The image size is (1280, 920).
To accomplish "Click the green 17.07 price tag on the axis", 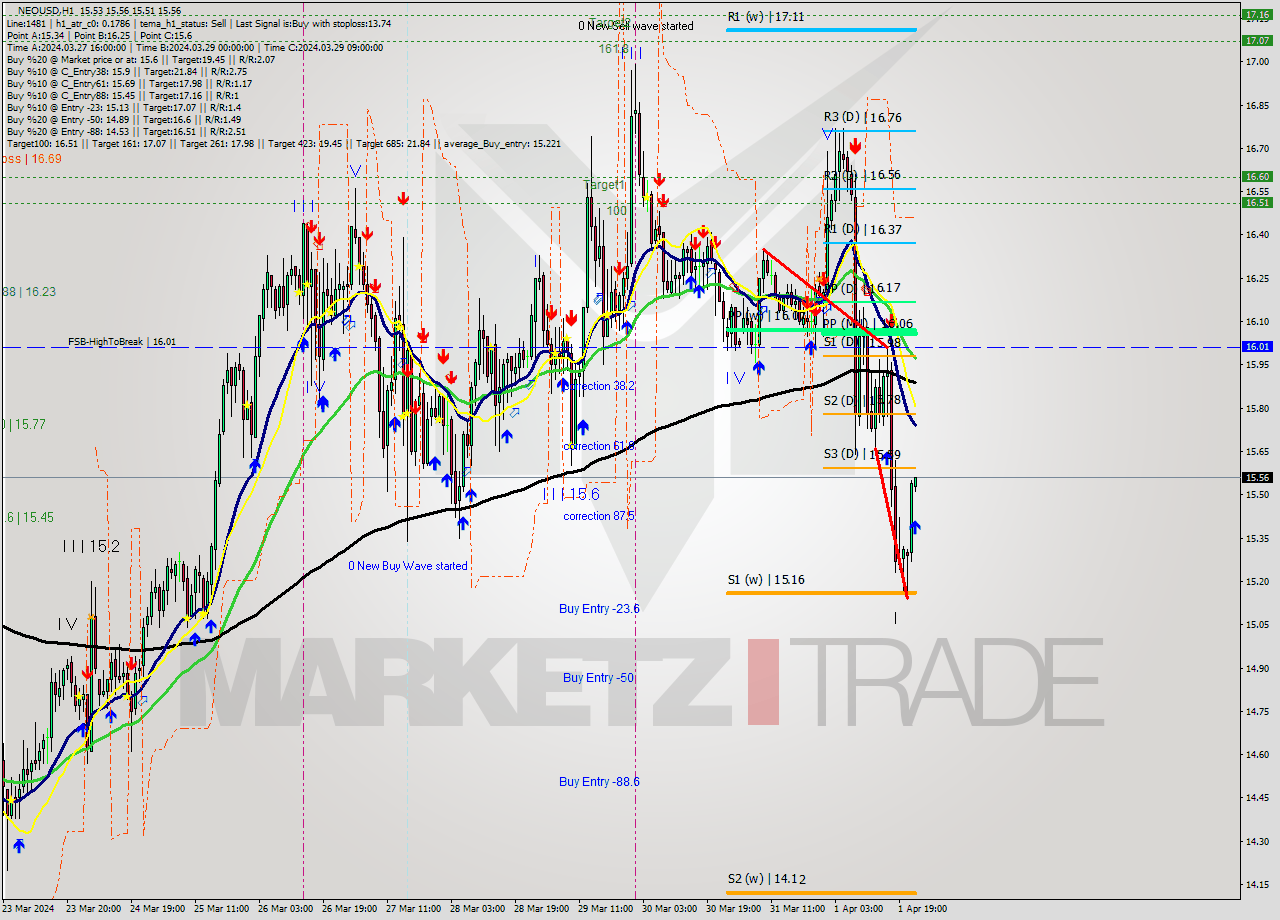I will [1257, 40].
